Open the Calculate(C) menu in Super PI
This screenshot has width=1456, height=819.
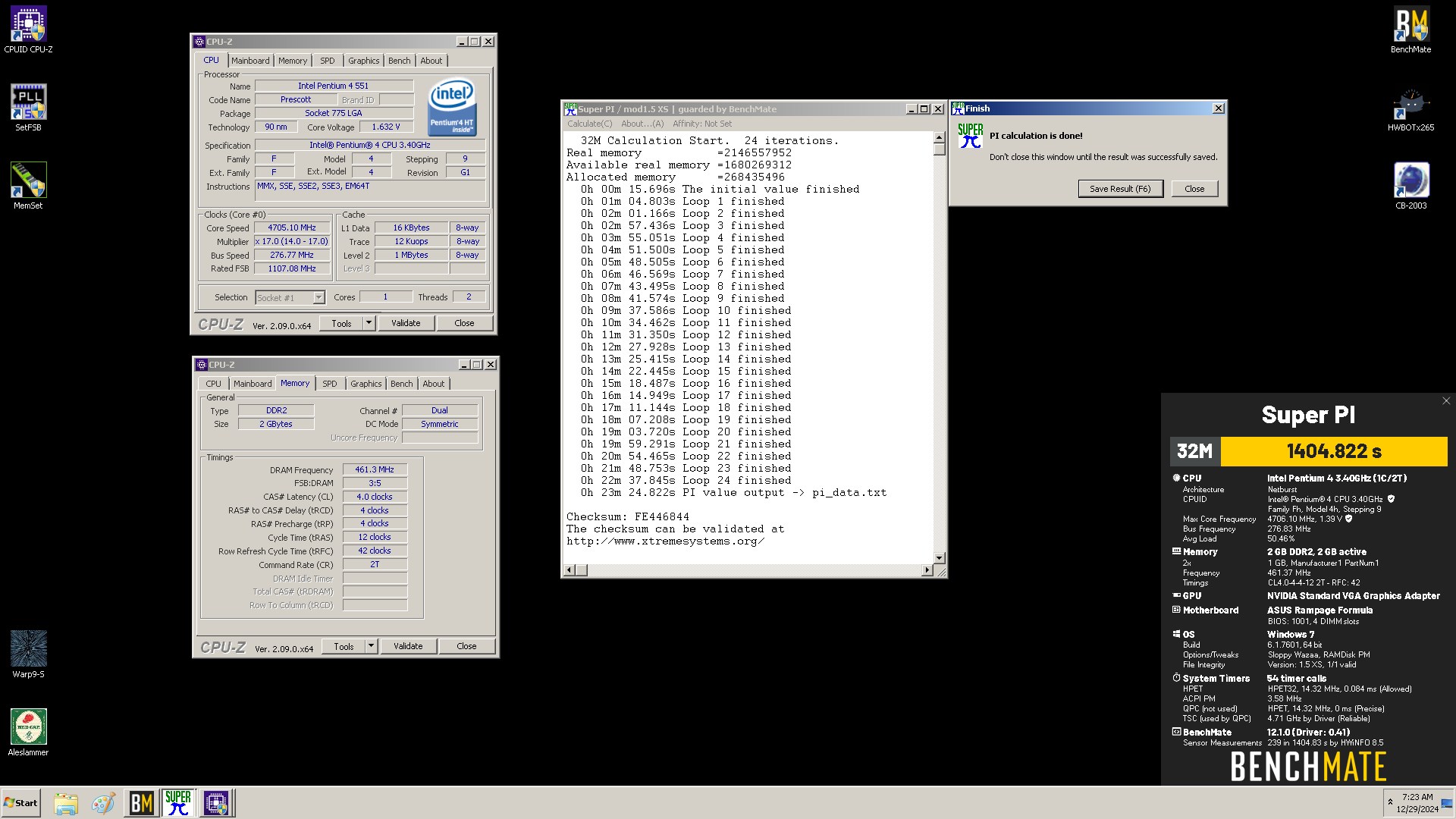[x=589, y=124]
